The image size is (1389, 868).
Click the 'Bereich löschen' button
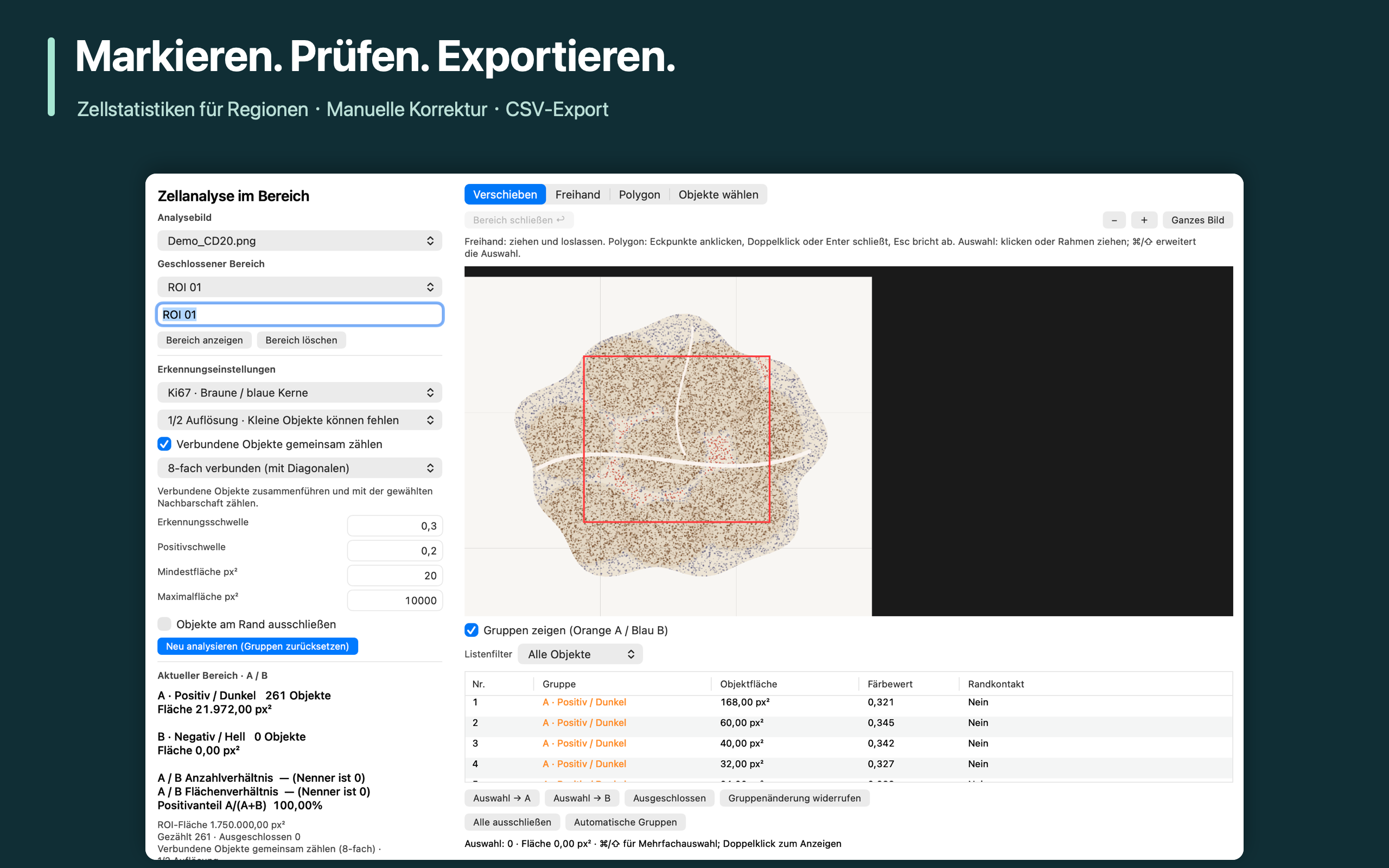coord(301,340)
